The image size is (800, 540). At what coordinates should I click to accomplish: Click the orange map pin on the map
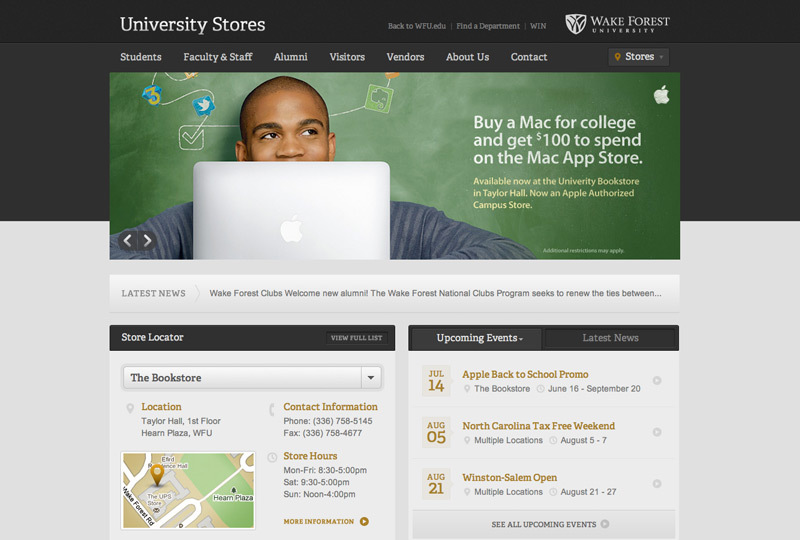point(157,475)
